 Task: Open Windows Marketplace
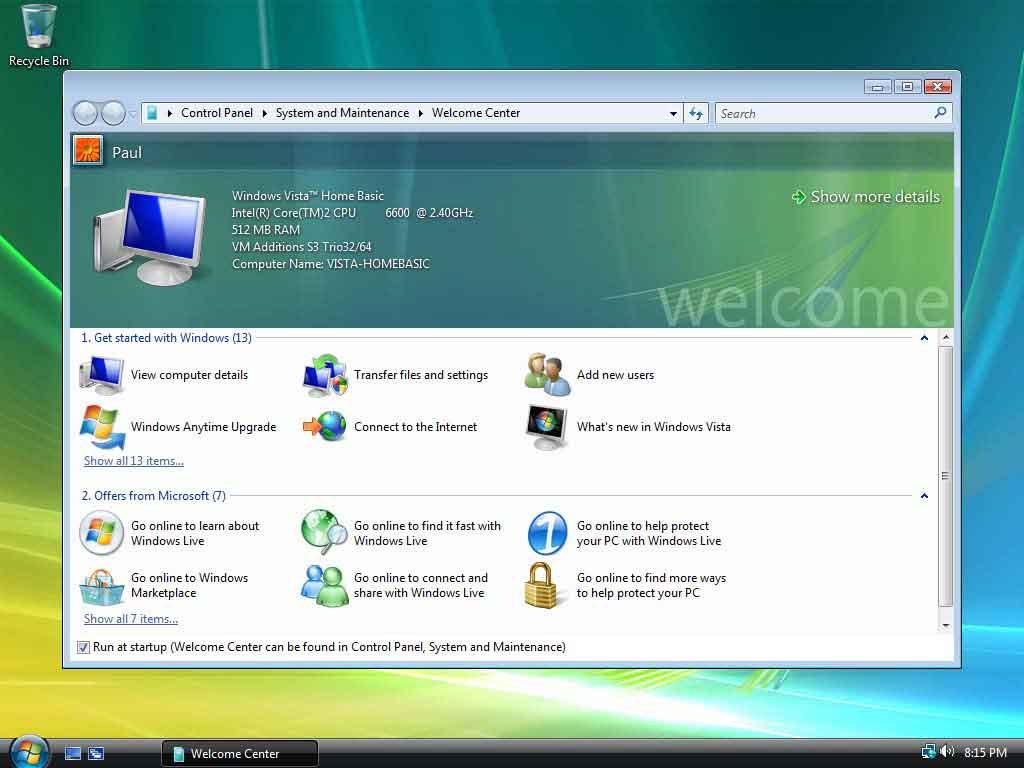click(100, 585)
